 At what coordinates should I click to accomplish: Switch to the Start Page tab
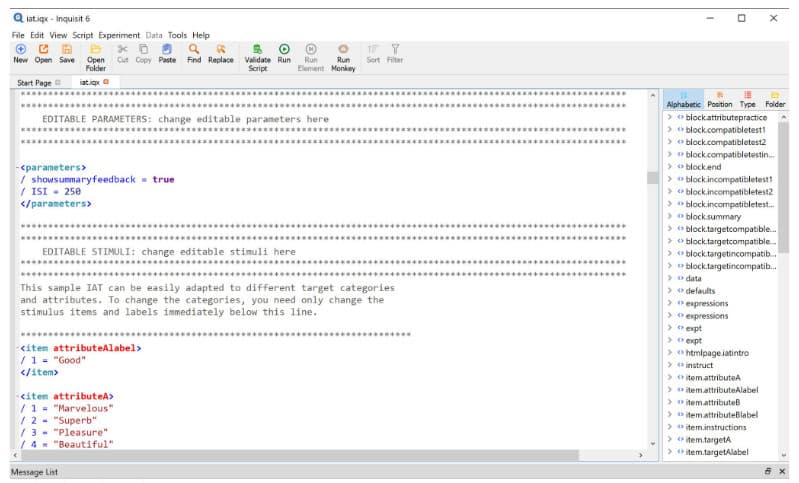point(34,83)
